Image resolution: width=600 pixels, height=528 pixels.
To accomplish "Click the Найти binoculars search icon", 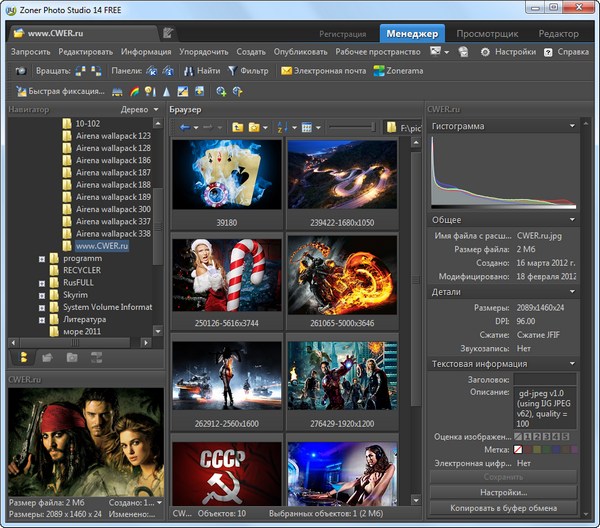I will click(x=187, y=71).
